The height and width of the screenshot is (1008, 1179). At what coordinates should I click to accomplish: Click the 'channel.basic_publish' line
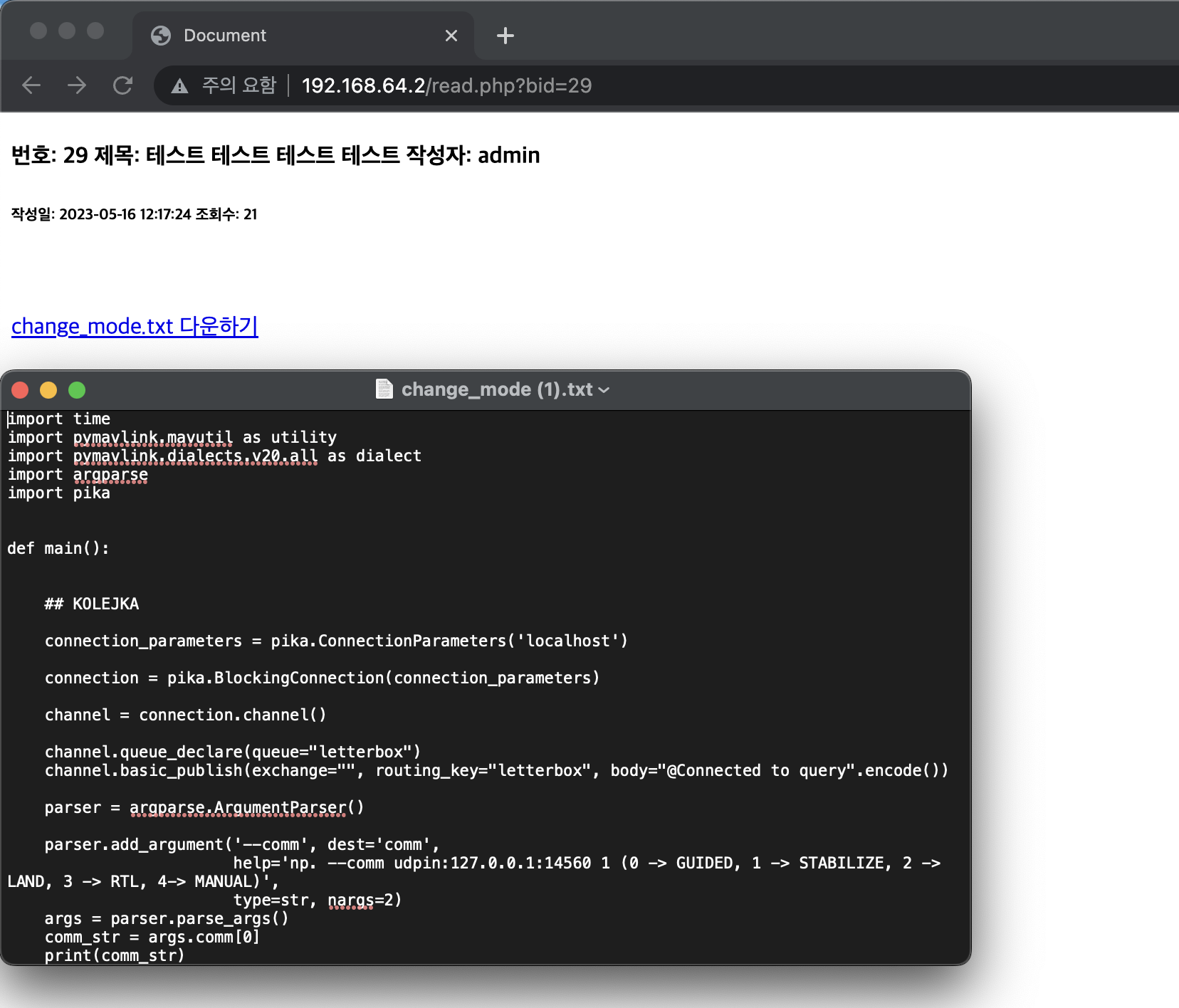[x=496, y=770]
